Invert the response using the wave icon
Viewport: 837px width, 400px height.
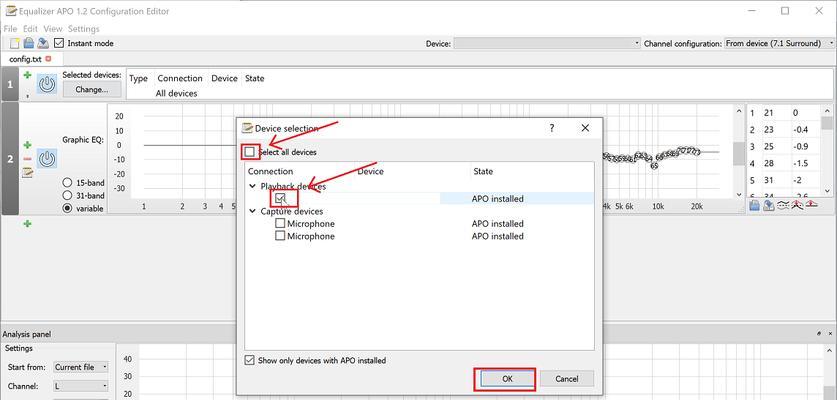point(783,206)
